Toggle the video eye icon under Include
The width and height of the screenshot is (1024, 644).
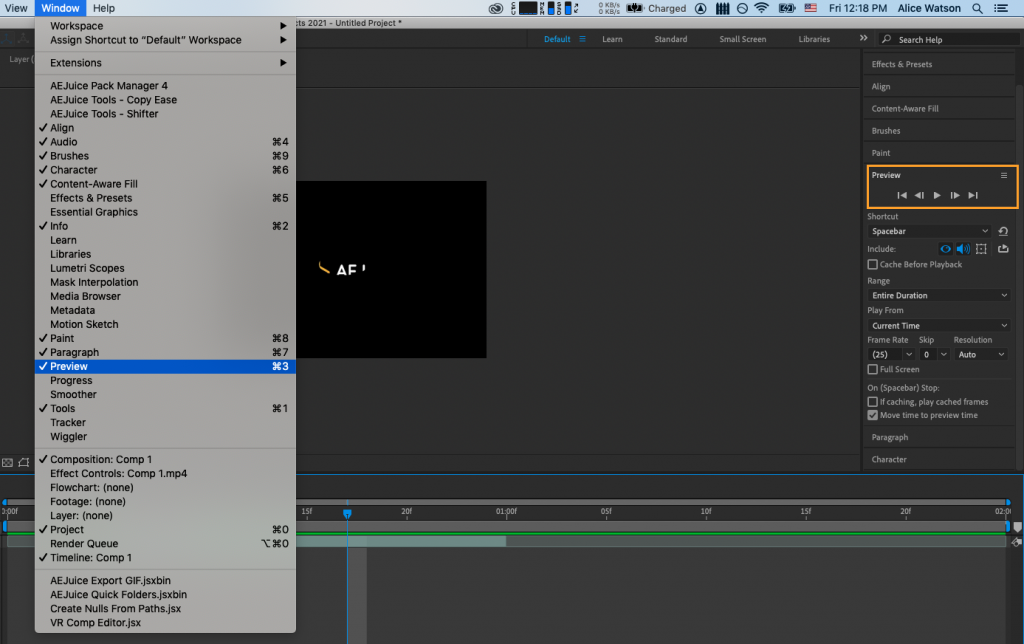(x=946, y=249)
